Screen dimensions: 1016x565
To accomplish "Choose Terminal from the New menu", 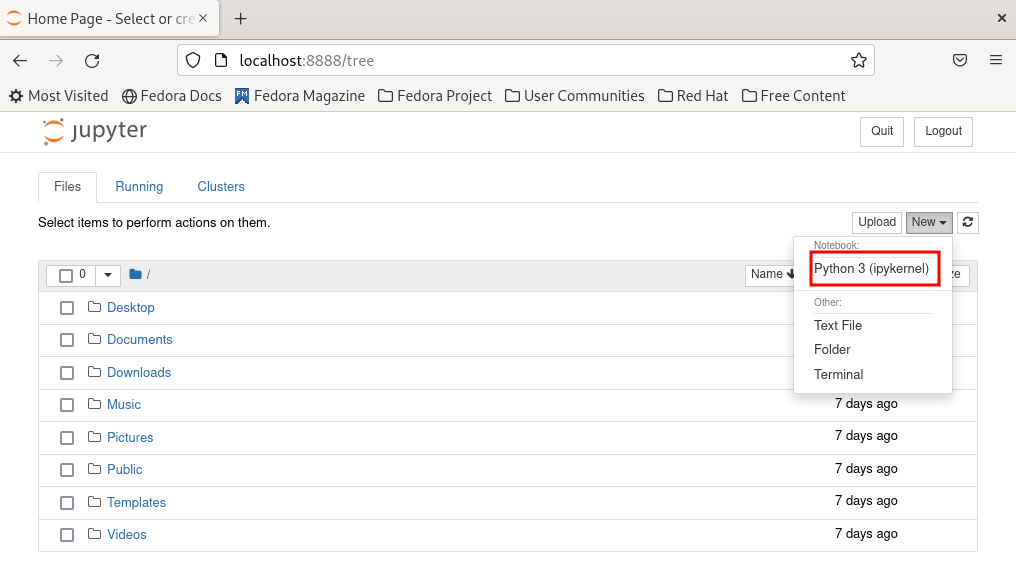I will [838, 375].
